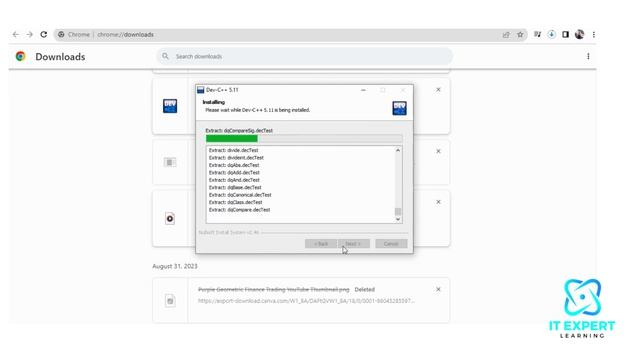This screenshot has height=360, width=640.
Task: Select 'Extract: dqCompare.decTest' log line
Action: click(x=240, y=210)
